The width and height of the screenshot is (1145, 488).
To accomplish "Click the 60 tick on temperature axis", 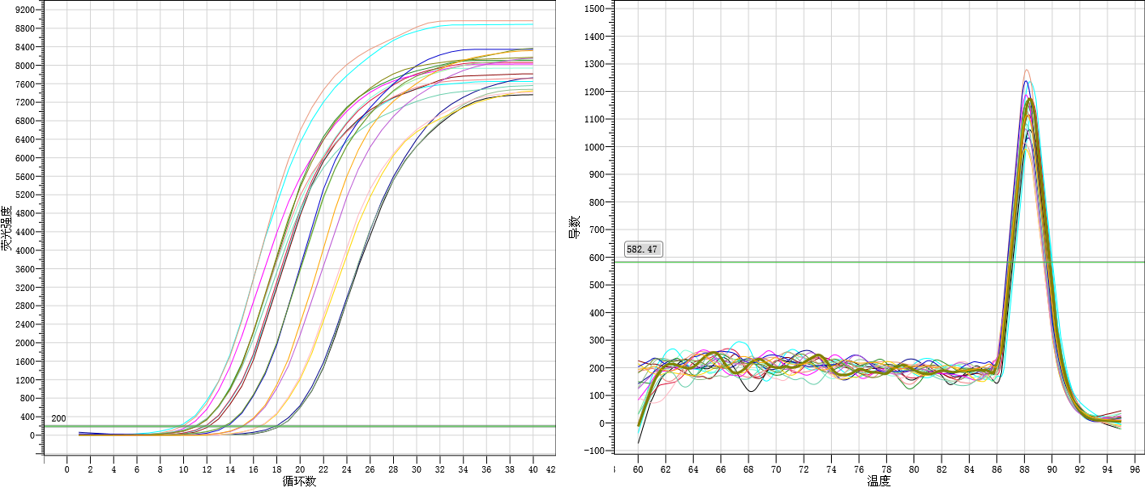I will click(x=638, y=468).
